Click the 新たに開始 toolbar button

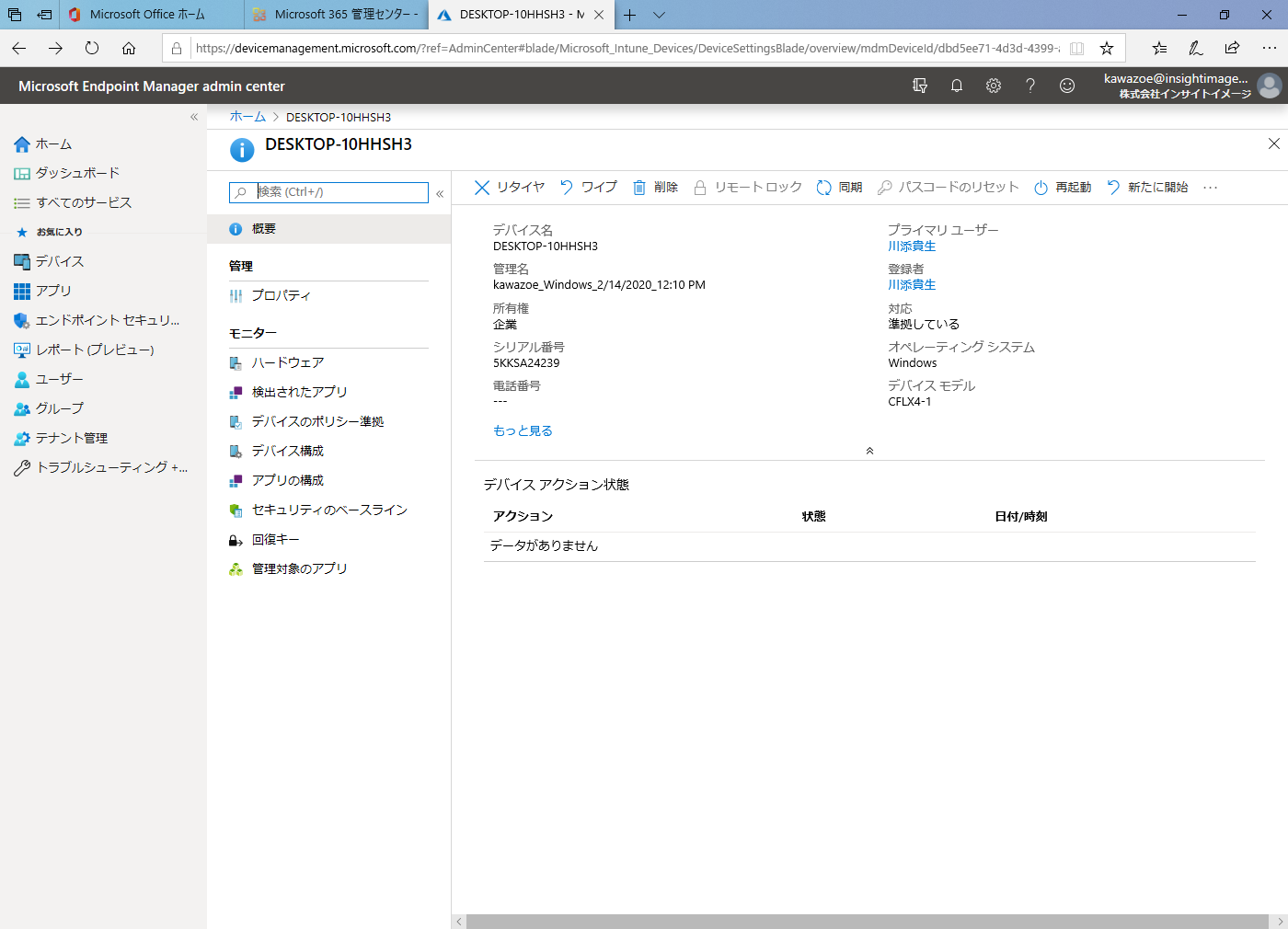coord(1147,188)
